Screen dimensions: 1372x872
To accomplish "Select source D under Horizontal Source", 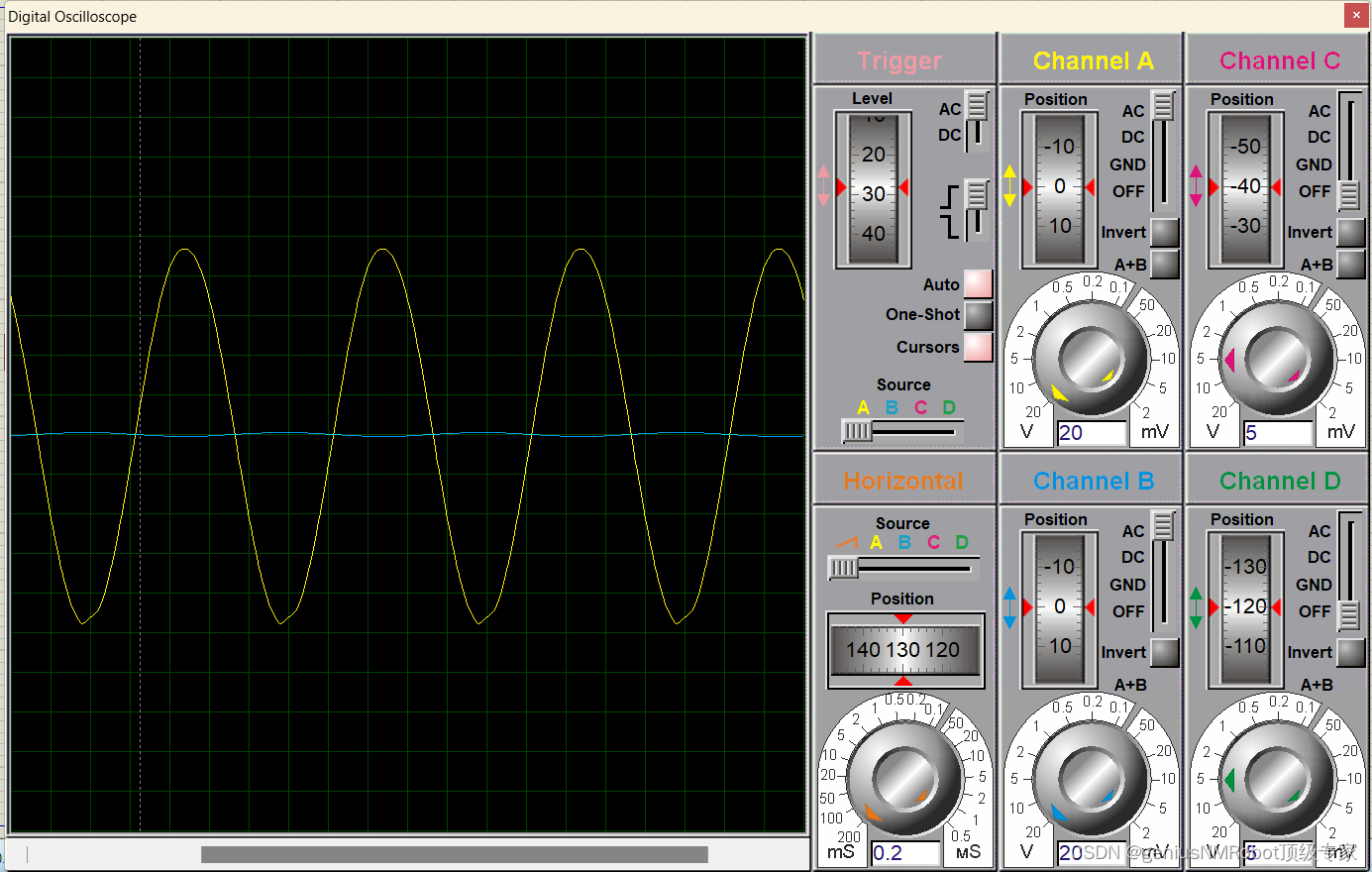I will point(962,542).
